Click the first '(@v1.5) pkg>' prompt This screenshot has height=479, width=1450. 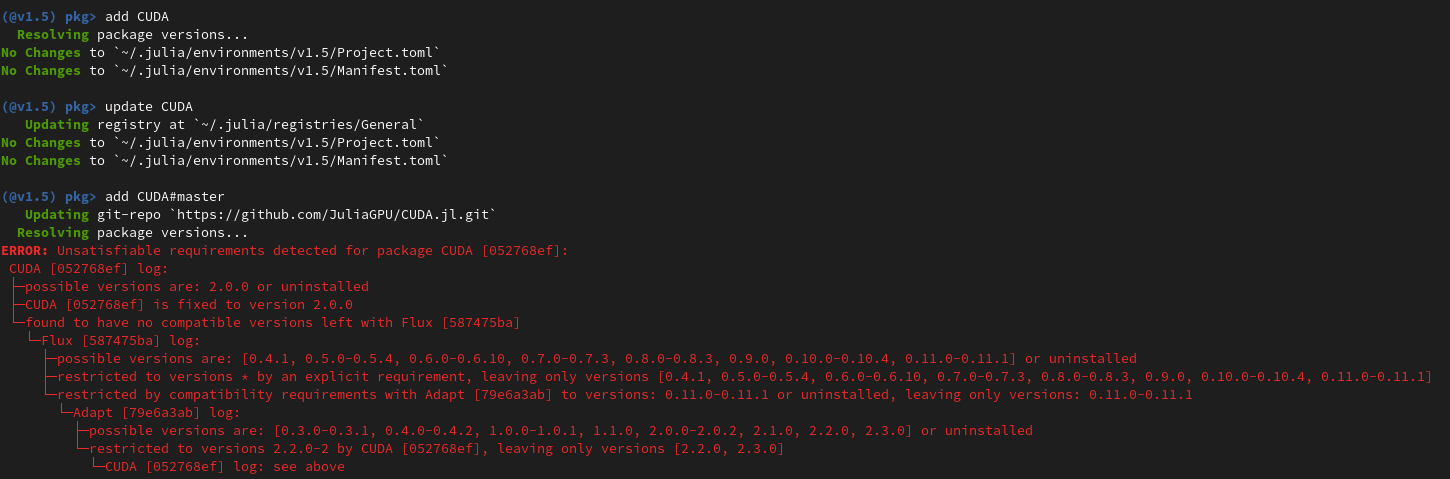tap(49, 16)
